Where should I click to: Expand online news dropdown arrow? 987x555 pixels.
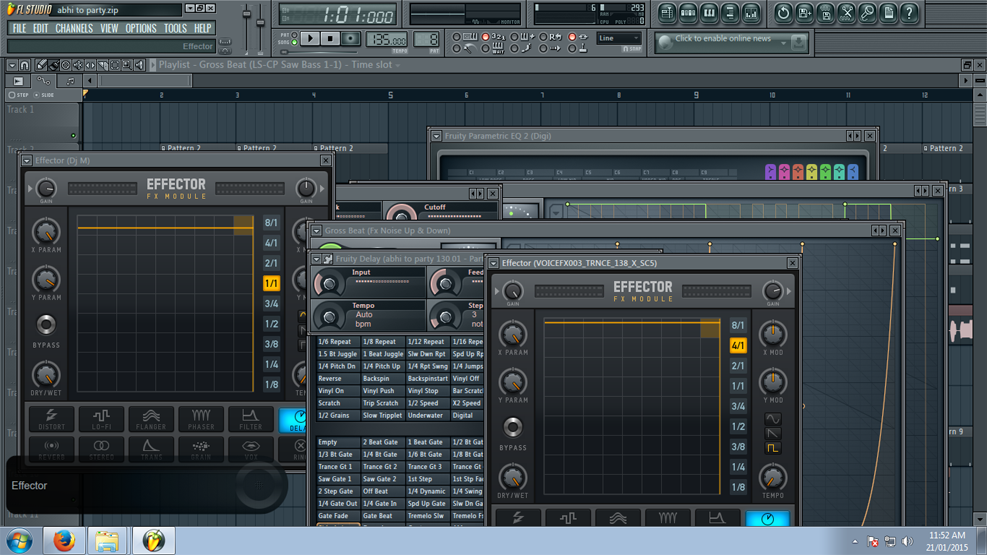(x=783, y=43)
